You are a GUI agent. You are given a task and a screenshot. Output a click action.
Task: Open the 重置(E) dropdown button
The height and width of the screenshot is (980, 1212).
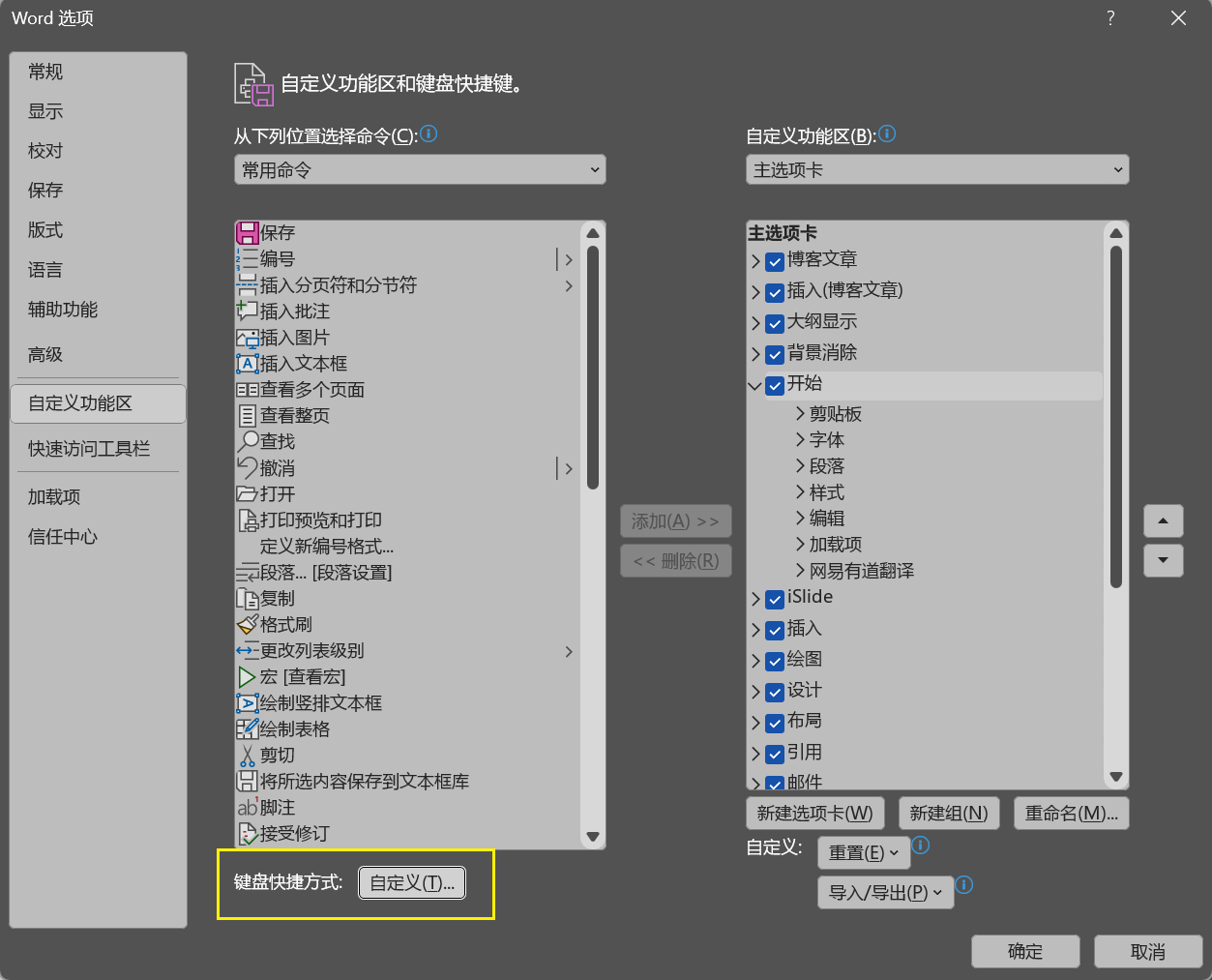tap(864, 852)
